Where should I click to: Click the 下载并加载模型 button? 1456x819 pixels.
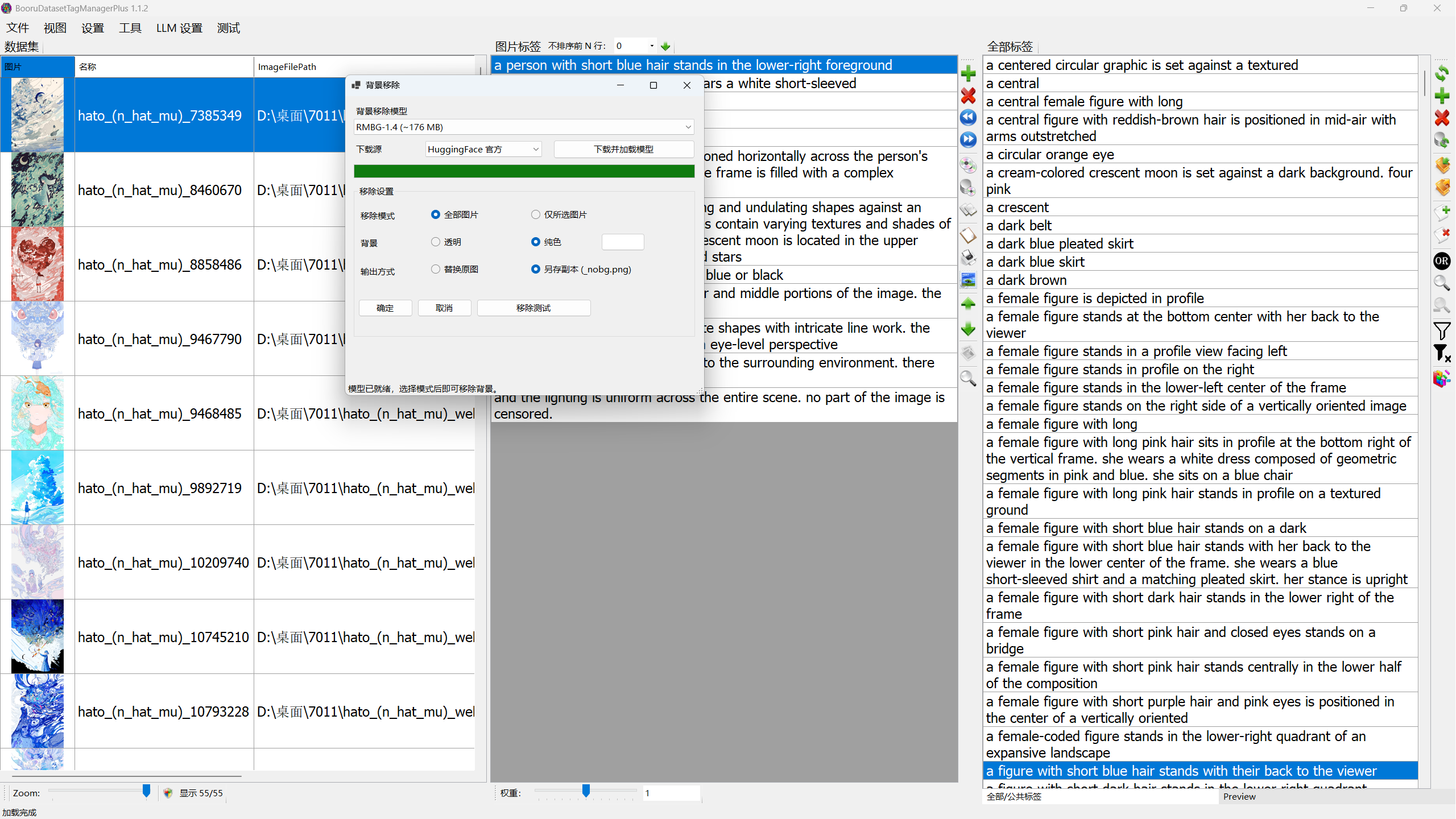[623, 149]
